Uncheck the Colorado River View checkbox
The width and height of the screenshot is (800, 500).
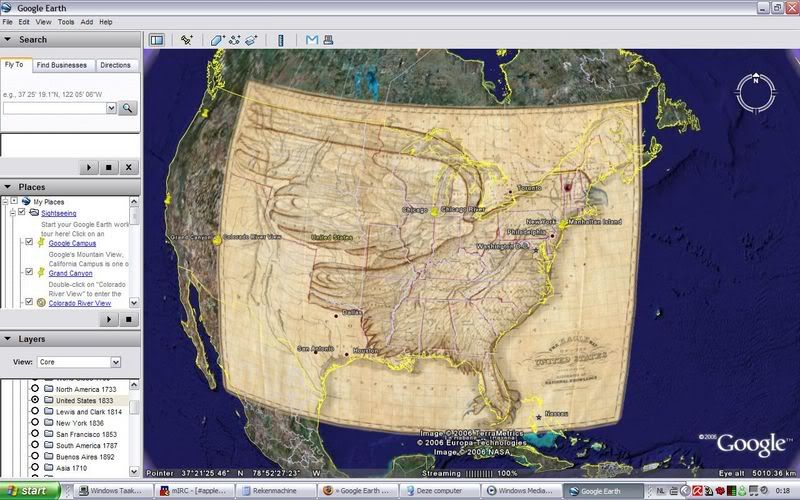coord(29,302)
